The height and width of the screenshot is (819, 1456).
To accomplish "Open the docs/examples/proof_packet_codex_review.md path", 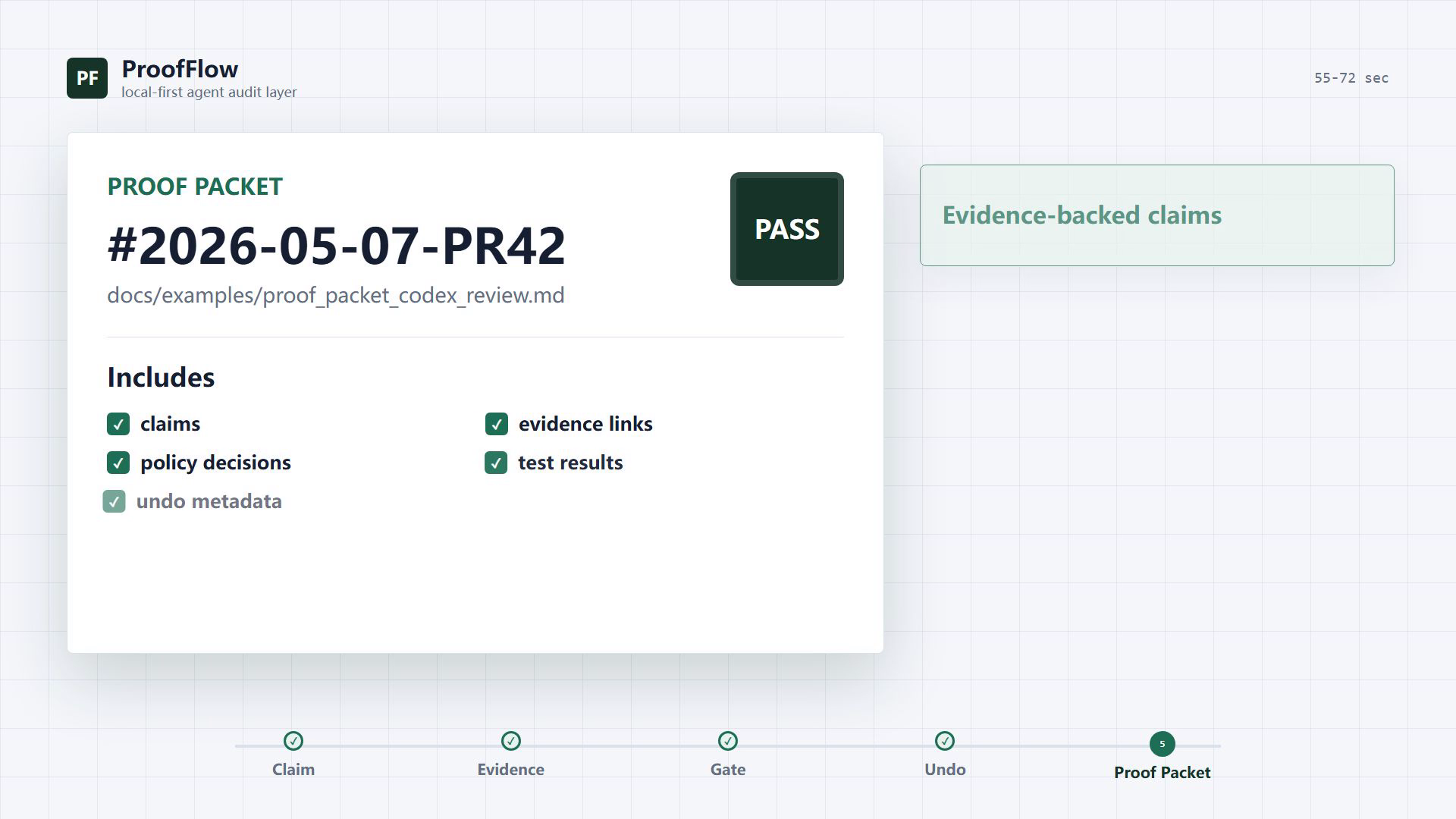I will [336, 295].
